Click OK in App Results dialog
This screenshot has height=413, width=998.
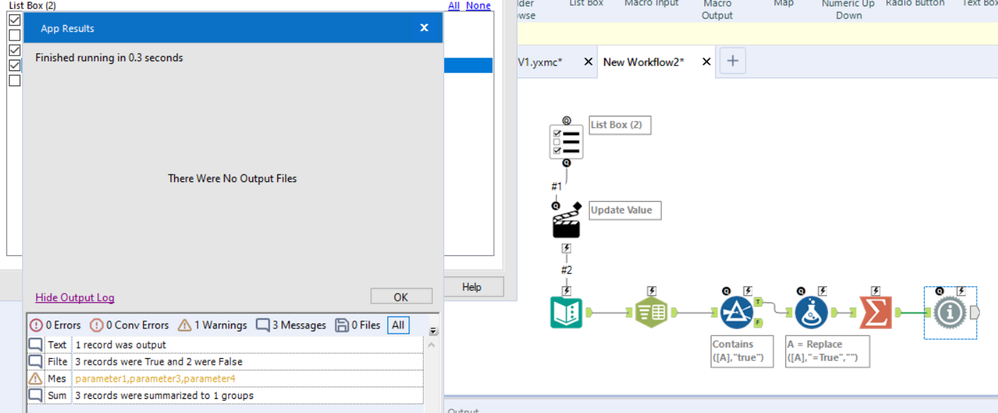point(401,297)
